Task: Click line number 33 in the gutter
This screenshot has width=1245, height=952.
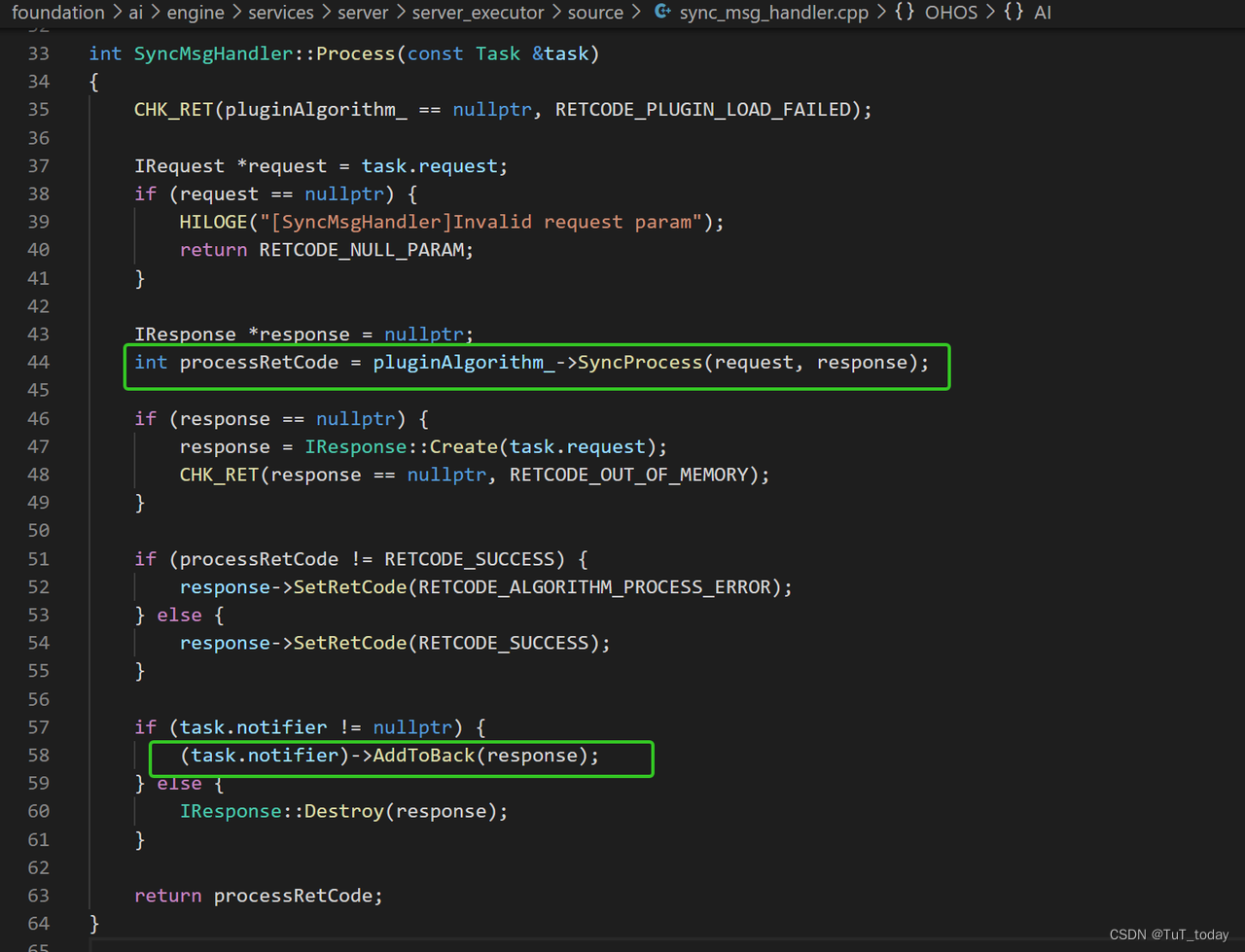Action: click(39, 53)
